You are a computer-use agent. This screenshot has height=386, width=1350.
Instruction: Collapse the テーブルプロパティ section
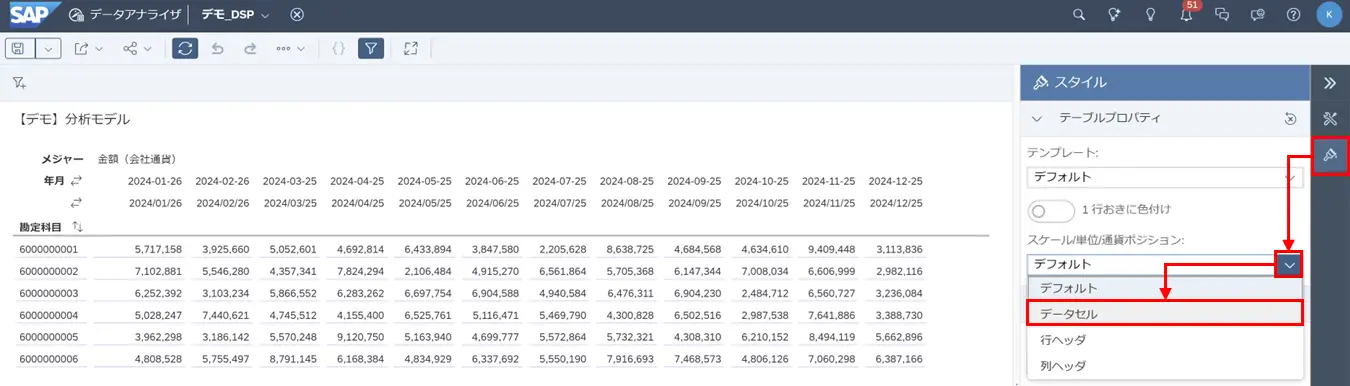[1037, 118]
